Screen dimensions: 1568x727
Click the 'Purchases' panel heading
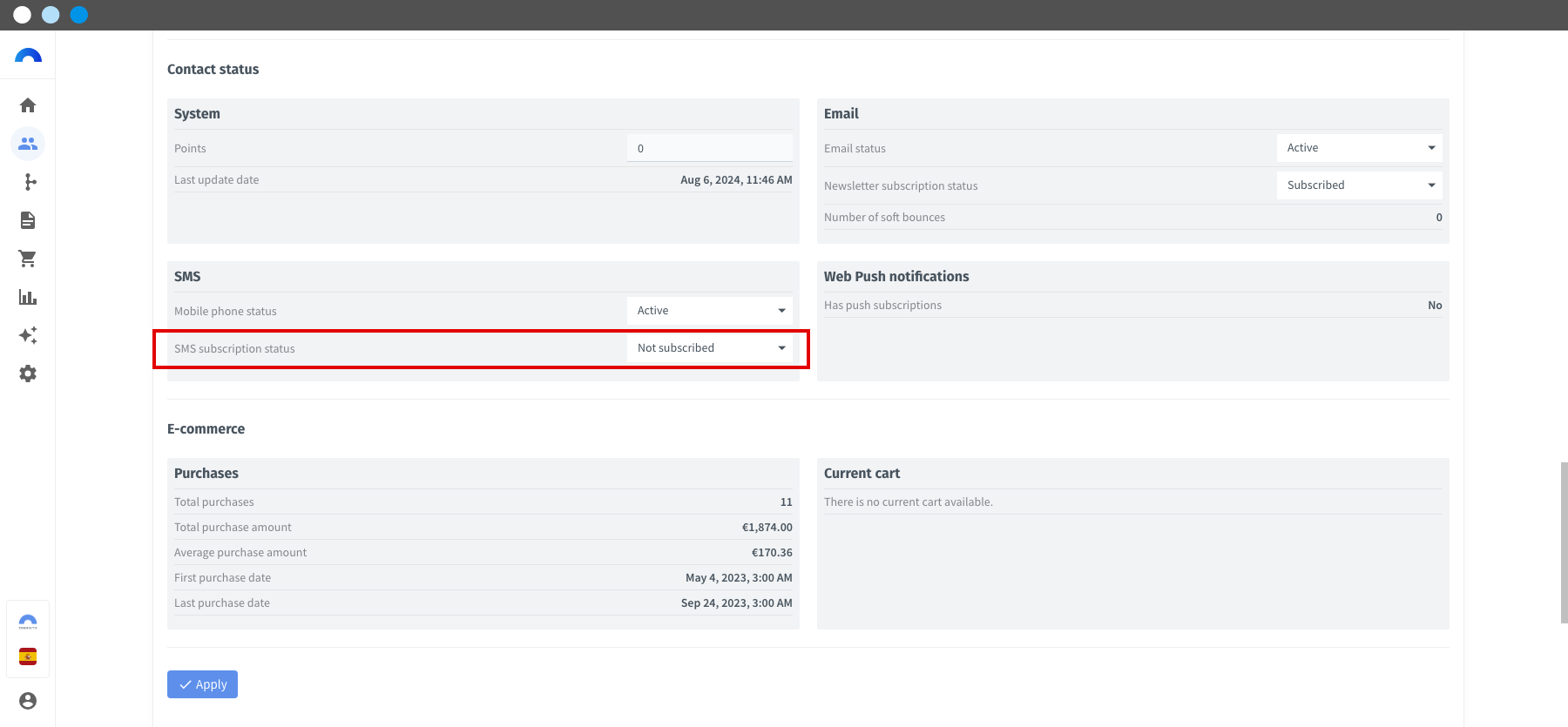206,474
